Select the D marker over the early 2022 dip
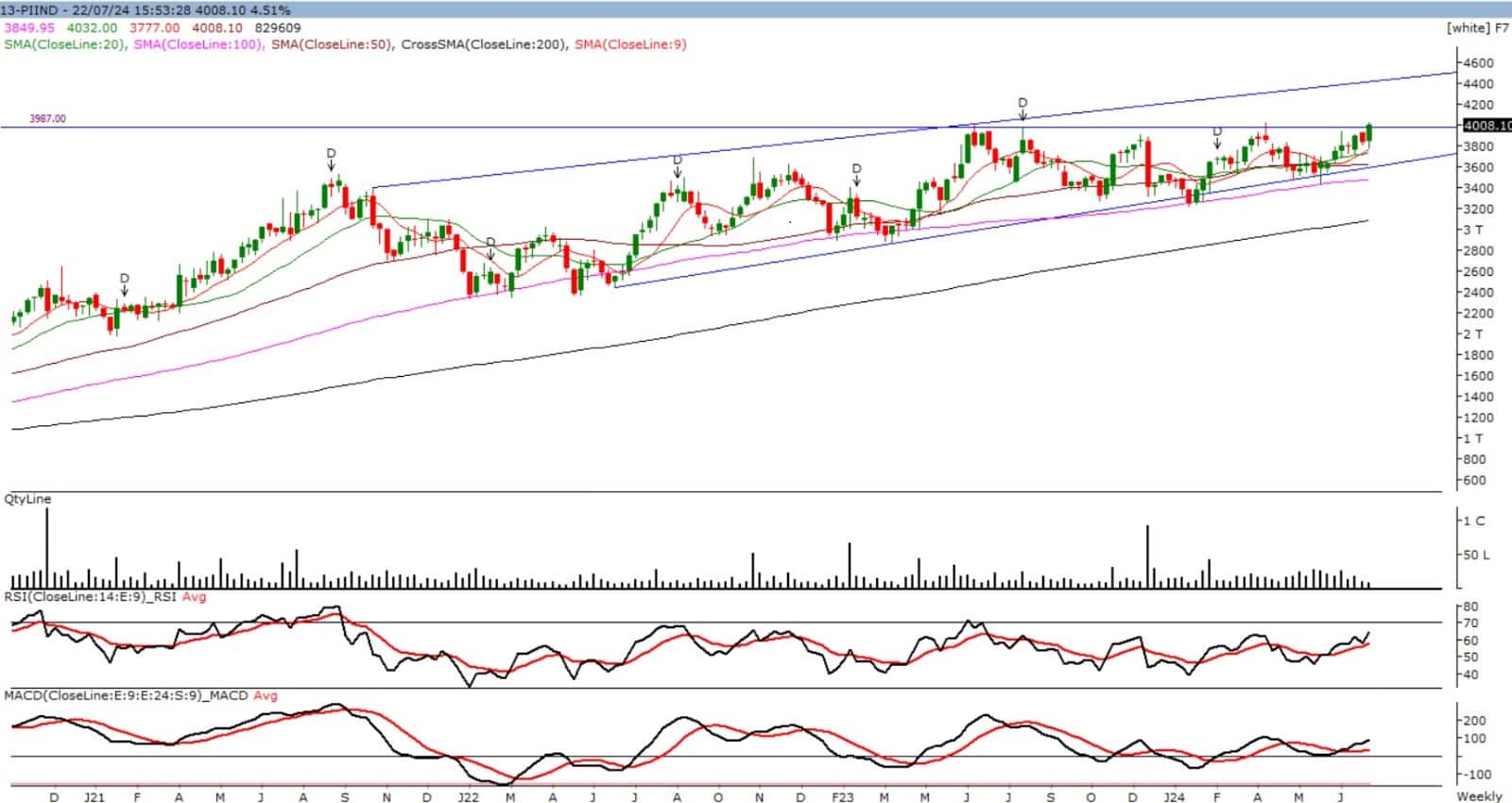1512x803 pixels. (490, 243)
